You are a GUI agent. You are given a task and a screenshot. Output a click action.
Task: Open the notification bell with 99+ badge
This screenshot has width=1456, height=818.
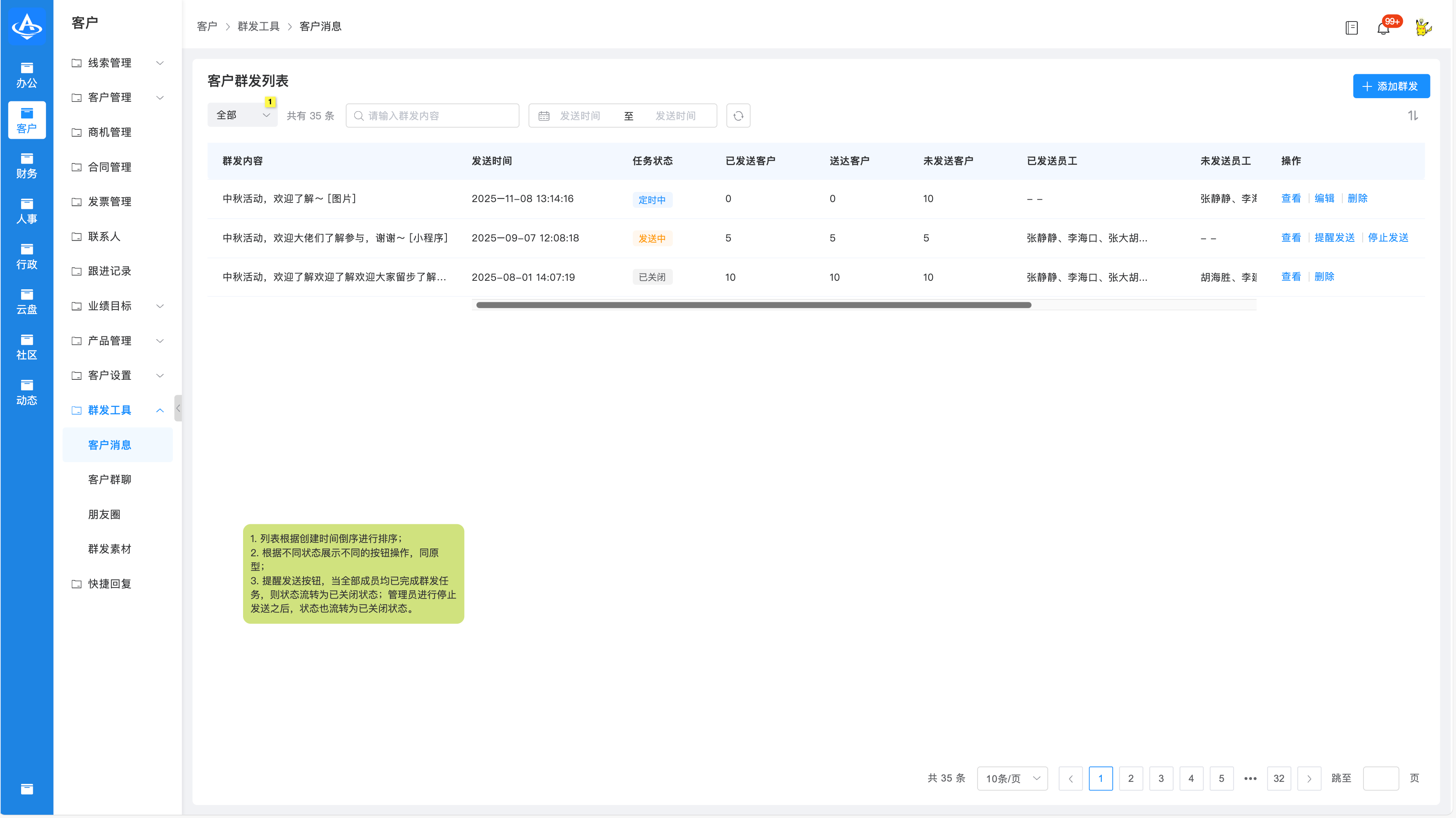coord(1383,28)
